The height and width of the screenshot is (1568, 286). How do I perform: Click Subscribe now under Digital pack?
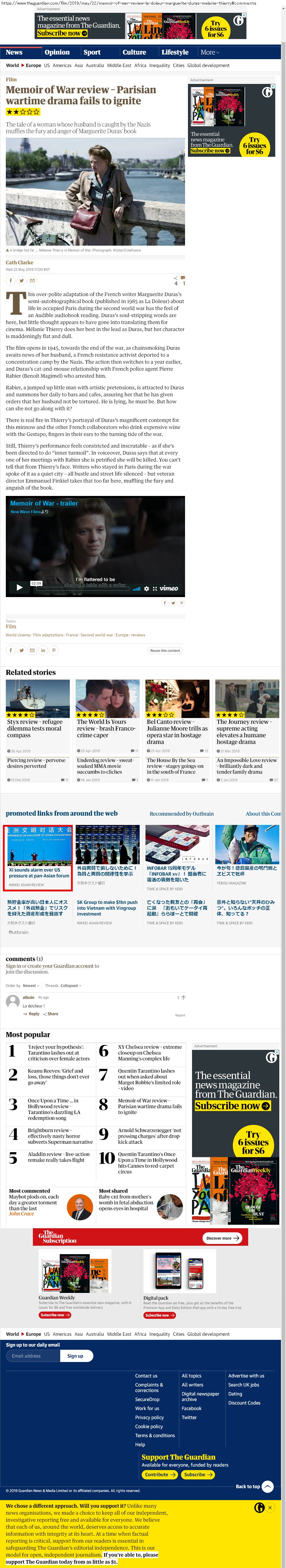[x=160, y=1315]
